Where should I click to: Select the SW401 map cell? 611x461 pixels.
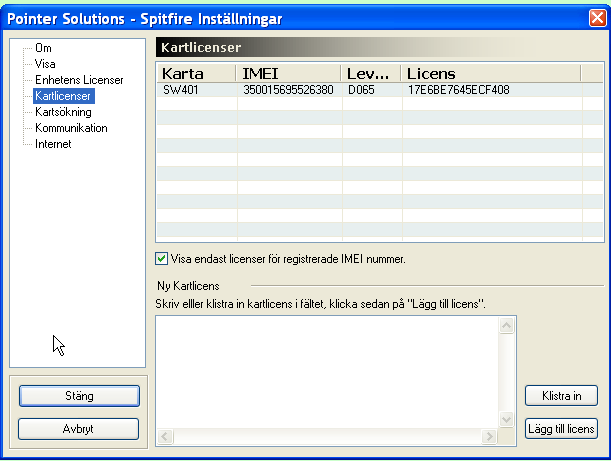click(x=181, y=90)
